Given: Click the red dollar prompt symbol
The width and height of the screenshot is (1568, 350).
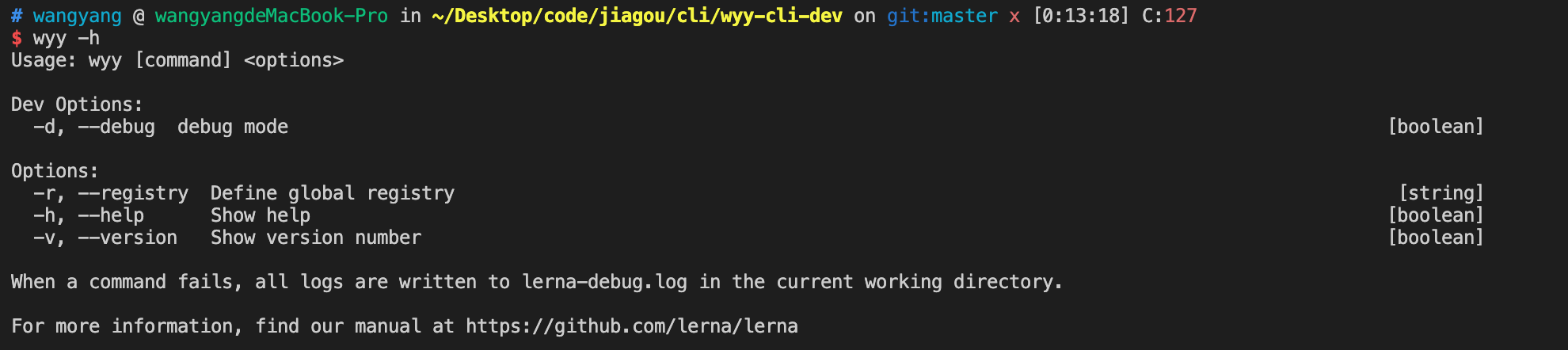Looking at the screenshot, I should point(17,38).
